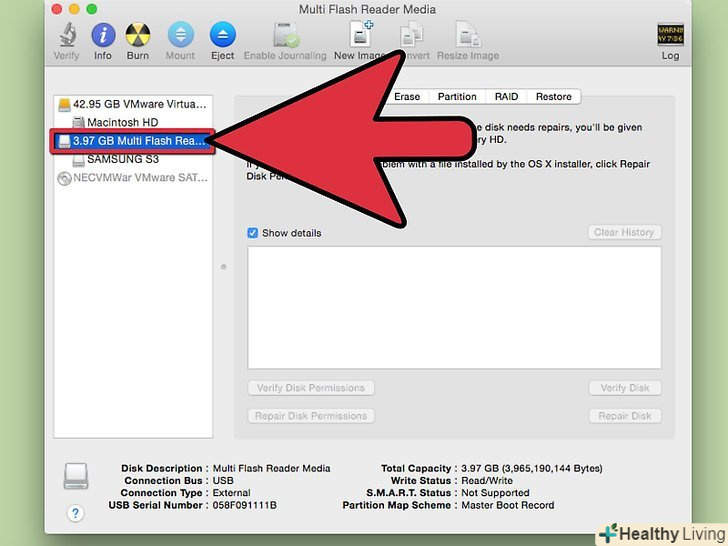The image size is (728, 546).
Task: Click the Verify microscope icon
Action: point(67,35)
